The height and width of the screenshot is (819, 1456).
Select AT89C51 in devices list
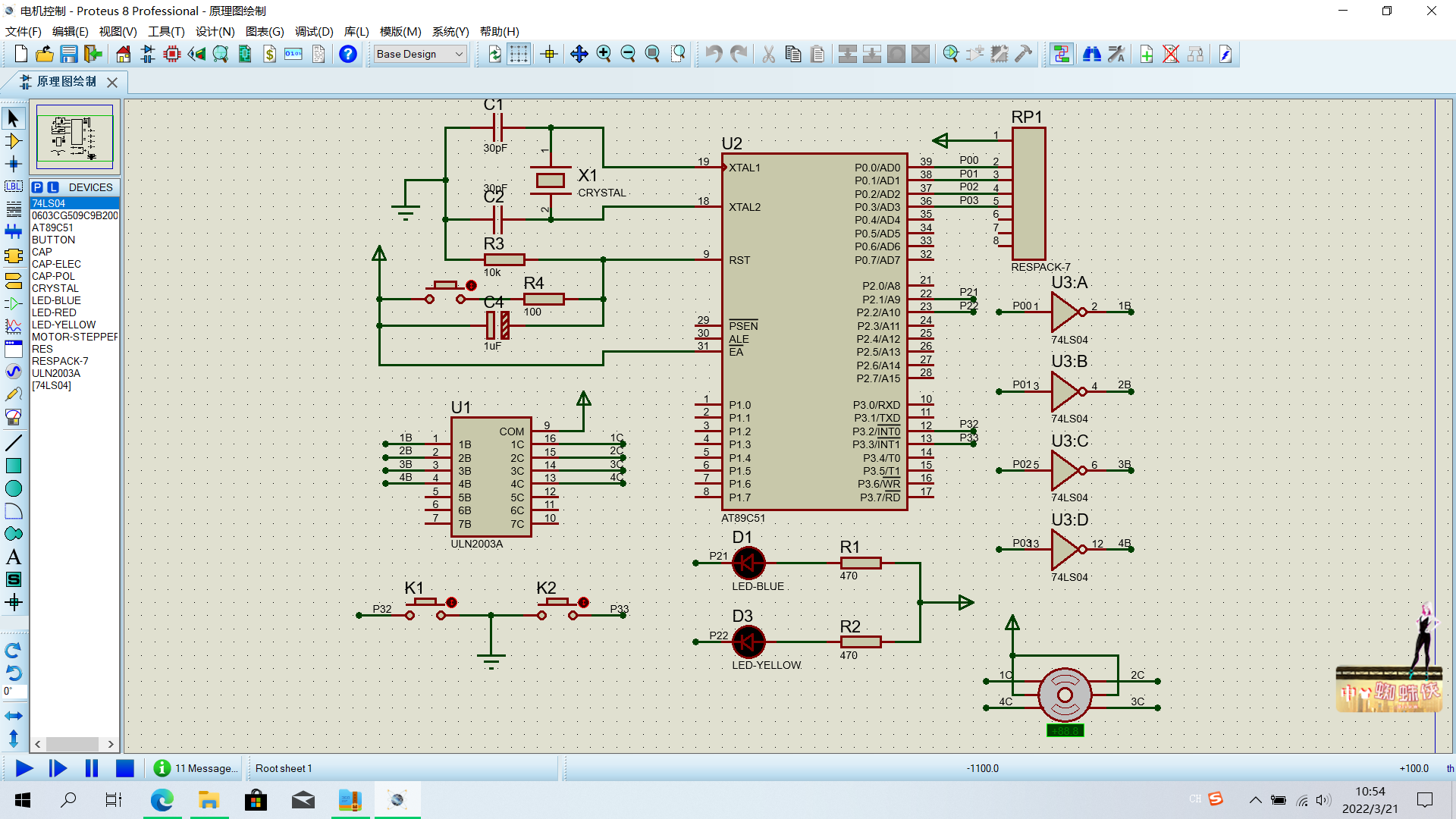(x=74, y=227)
